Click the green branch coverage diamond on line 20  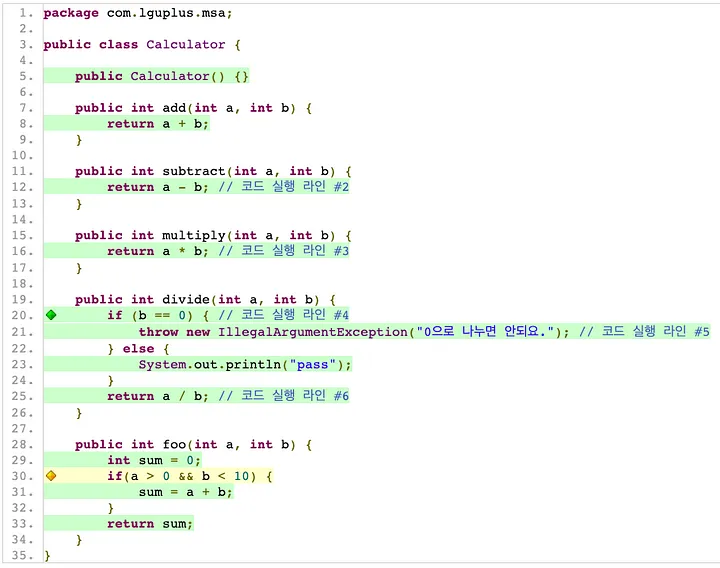click(x=51, y=316)
